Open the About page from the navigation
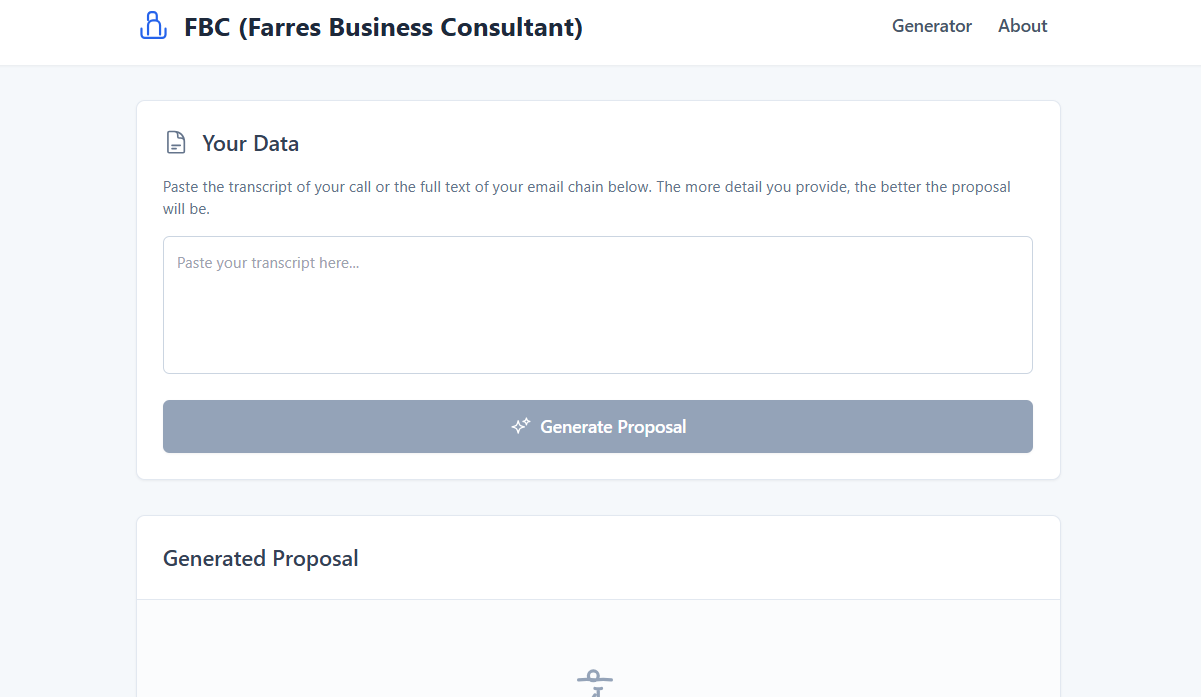 pos(1022,26)
